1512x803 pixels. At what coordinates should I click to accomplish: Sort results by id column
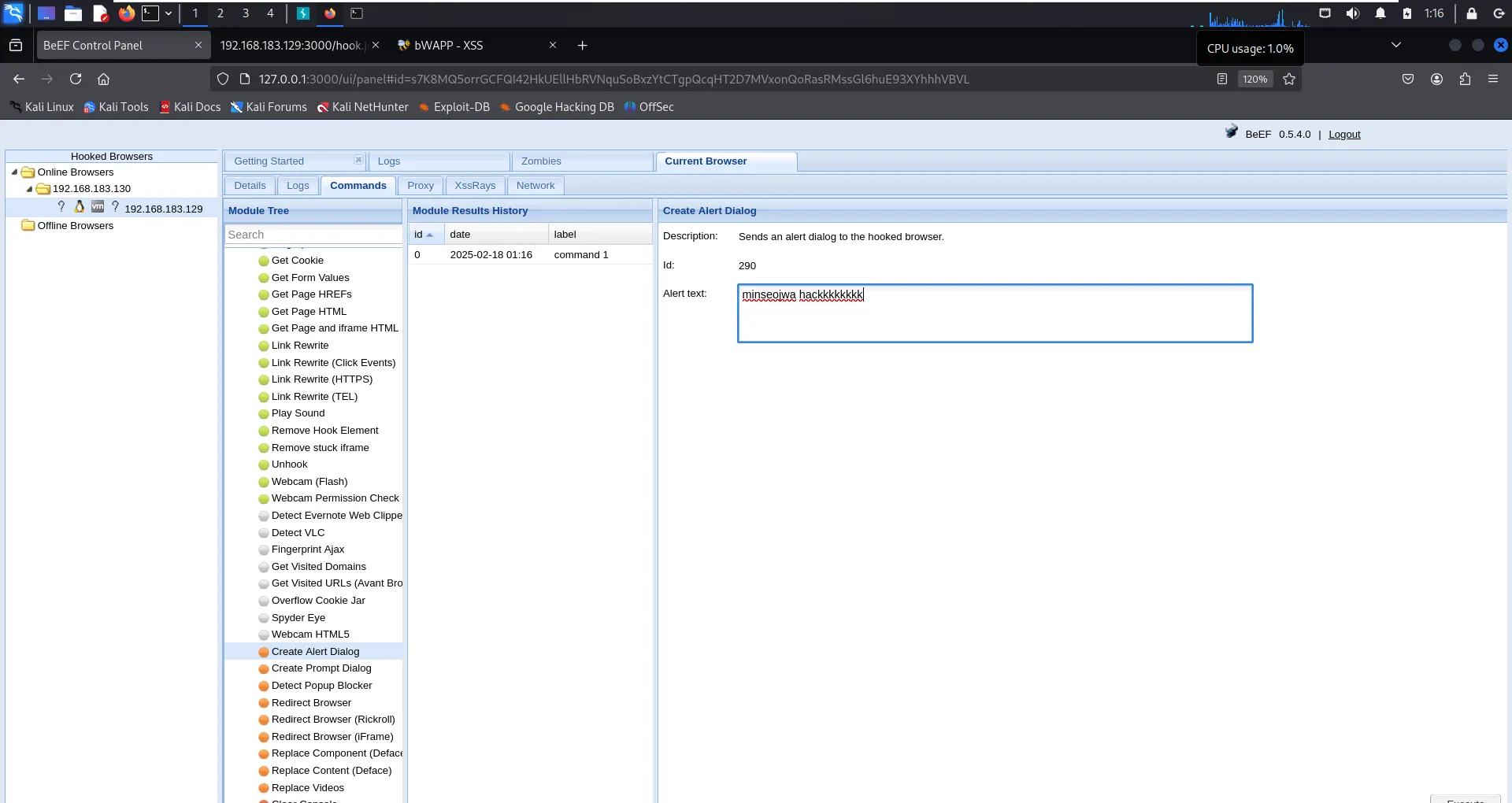click(425, 235)
